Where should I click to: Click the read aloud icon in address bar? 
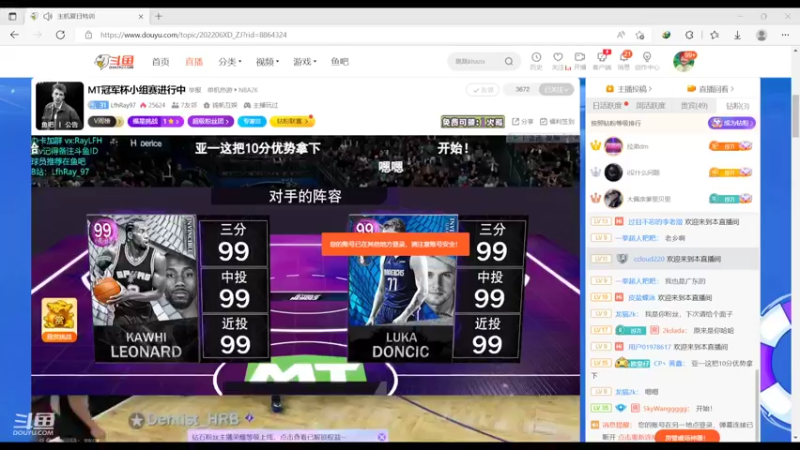620,35
